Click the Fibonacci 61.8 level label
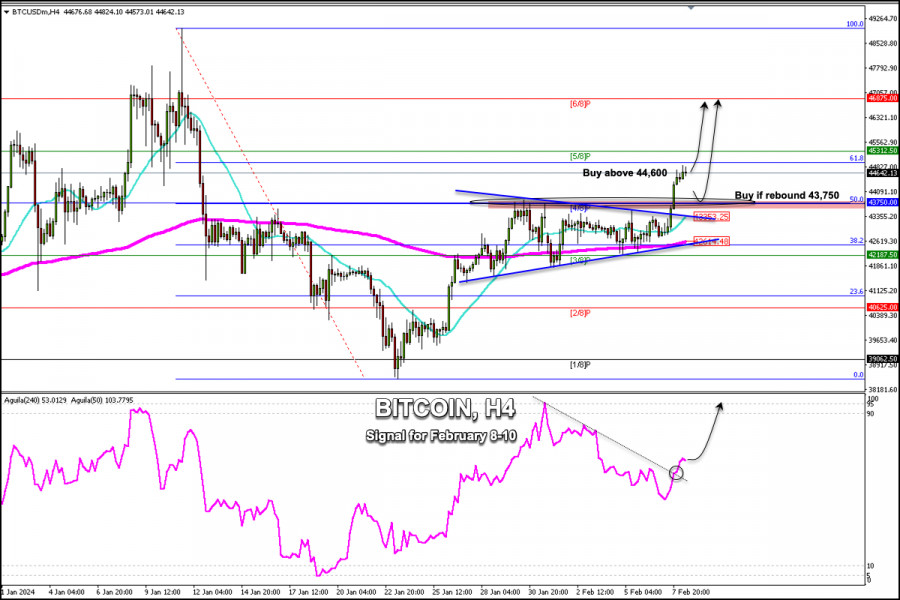The image size is (900, 600). coord(856,158)
